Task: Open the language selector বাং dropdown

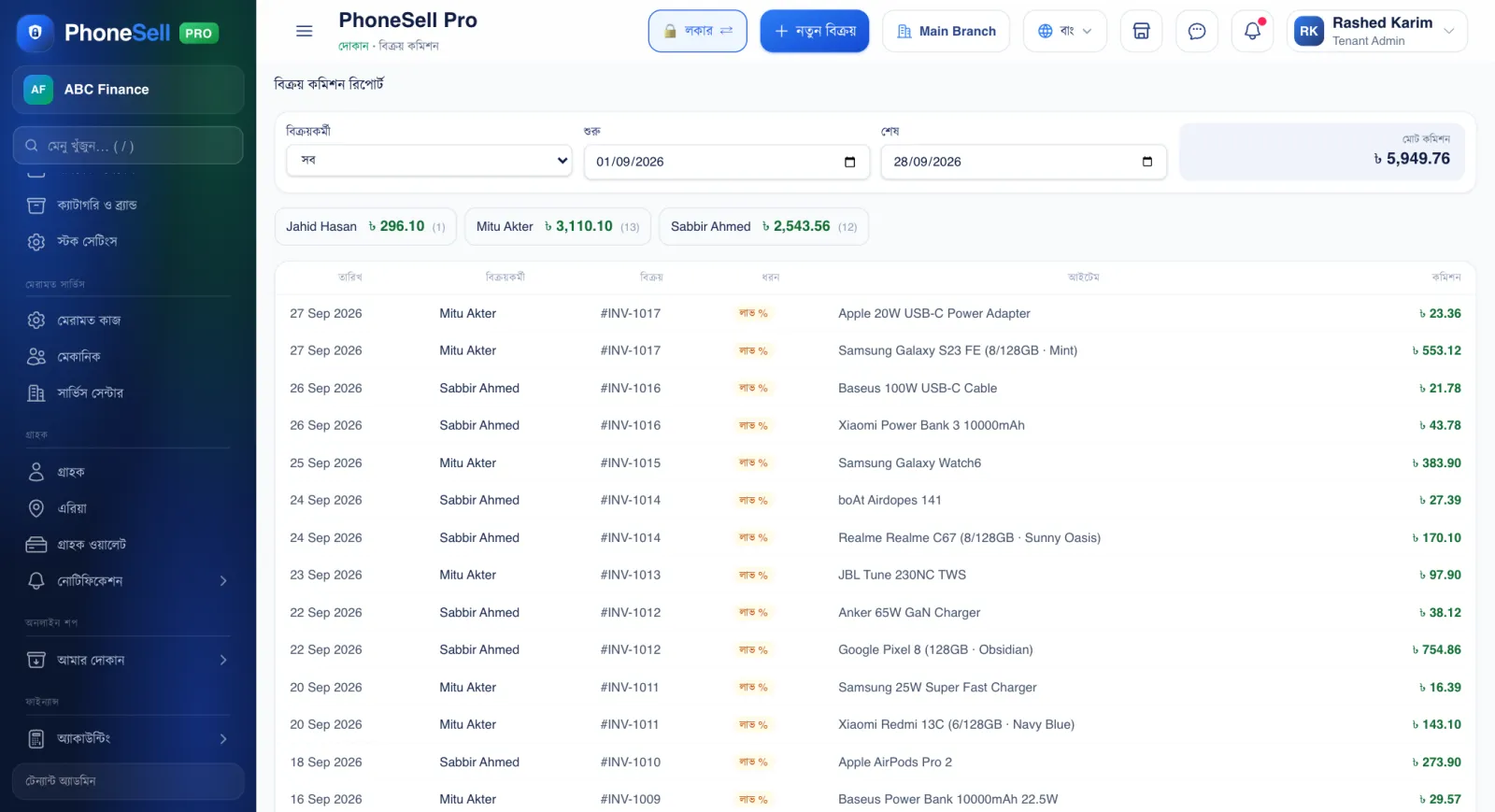Action: tap(1065, 31)
